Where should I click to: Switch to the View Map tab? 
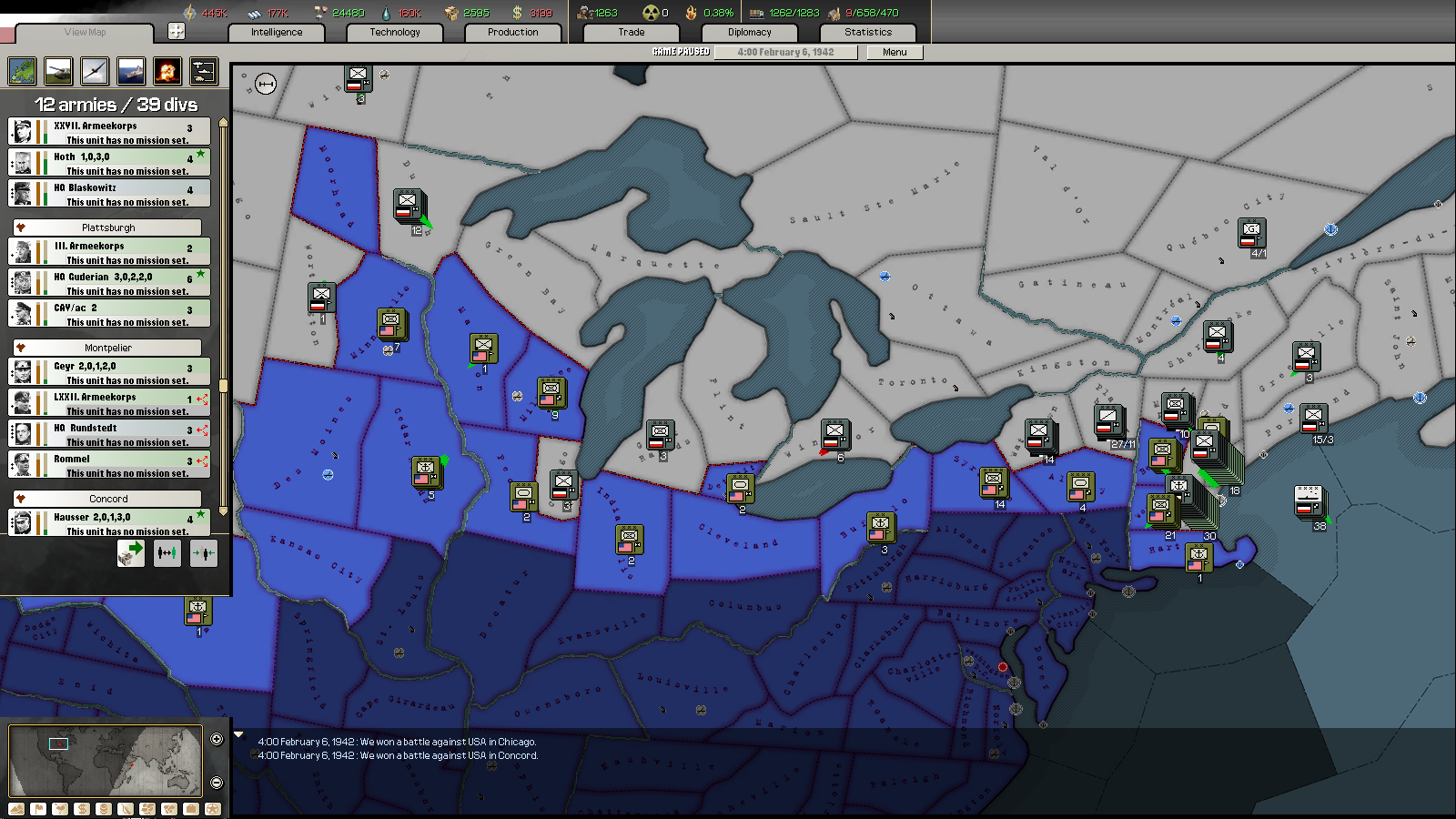(x=85, y=32)
